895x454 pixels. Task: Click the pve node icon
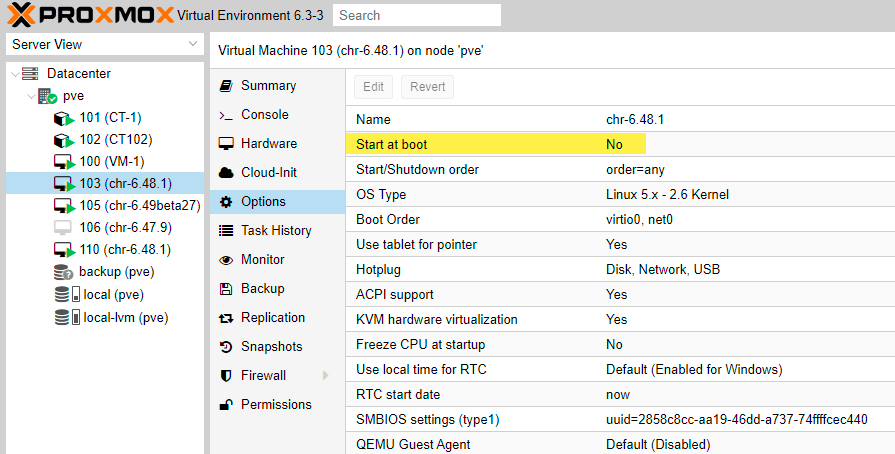pyautogui.click(x=47, y=96)
